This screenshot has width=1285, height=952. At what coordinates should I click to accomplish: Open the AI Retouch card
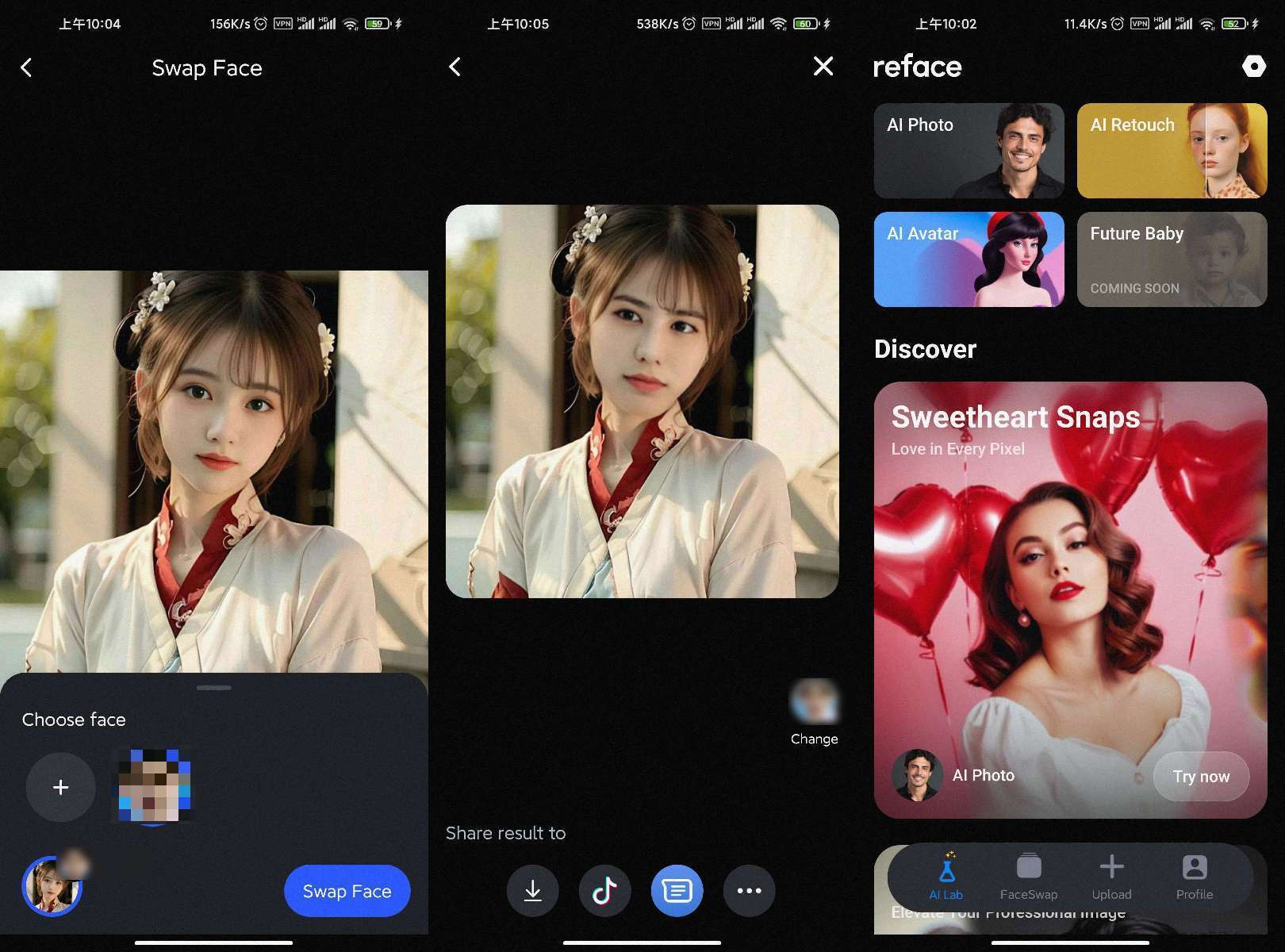pos(1172,151)
